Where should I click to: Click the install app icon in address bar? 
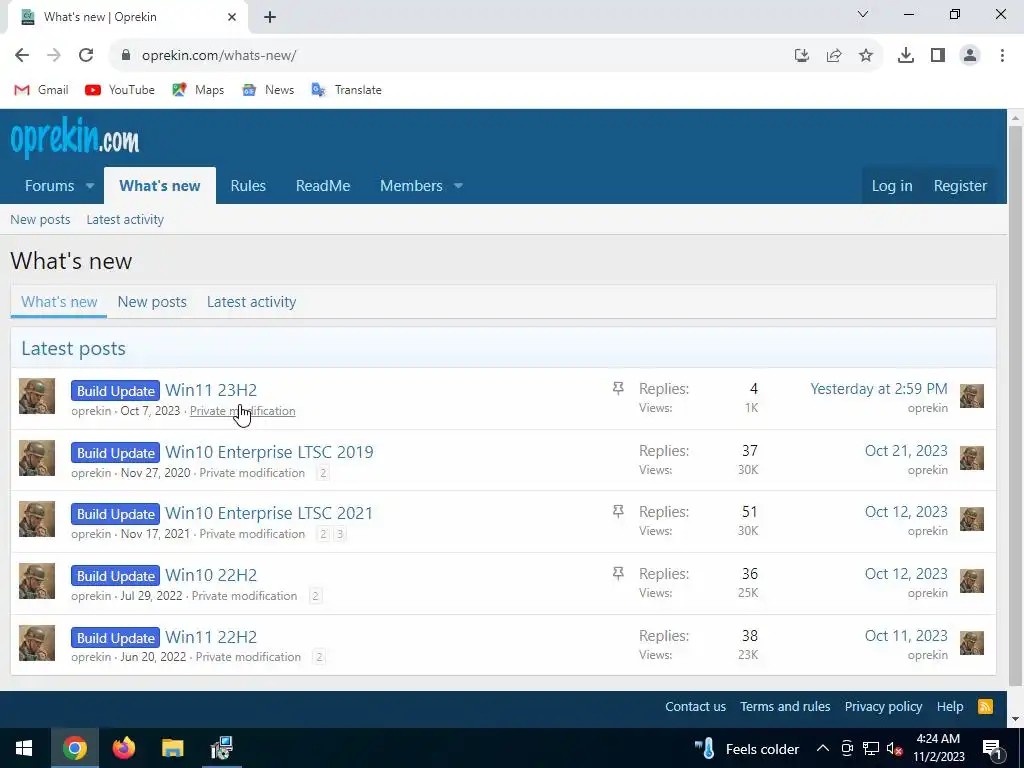tap(801, 56)
